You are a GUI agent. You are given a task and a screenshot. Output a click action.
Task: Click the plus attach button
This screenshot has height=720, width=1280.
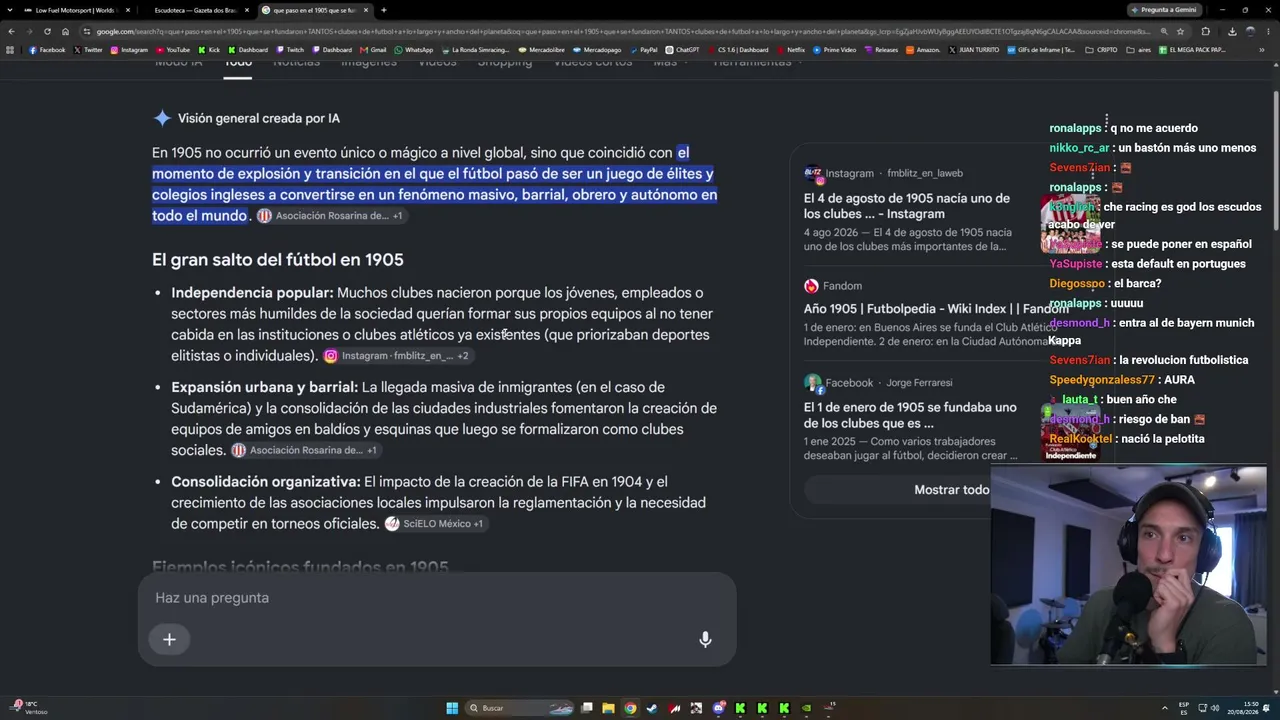coord(169,640)
